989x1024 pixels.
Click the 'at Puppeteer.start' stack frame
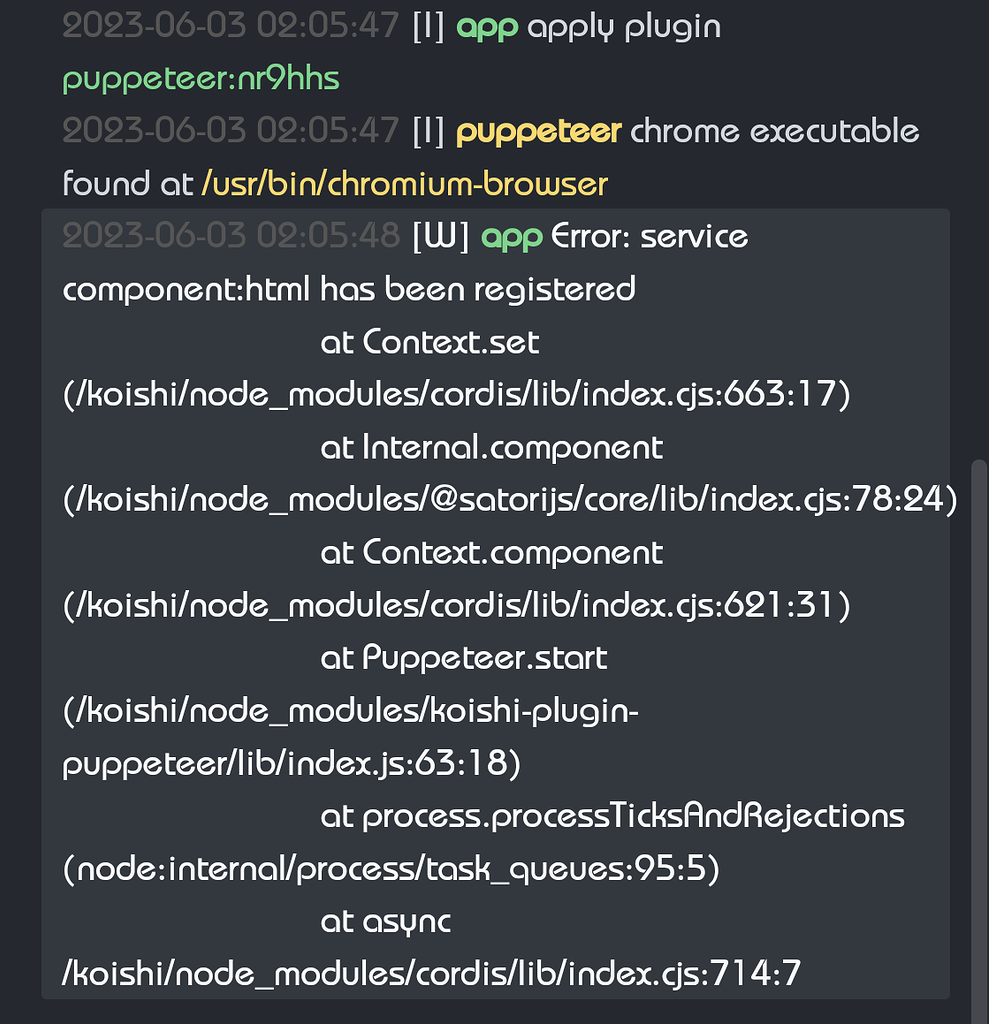464,658
